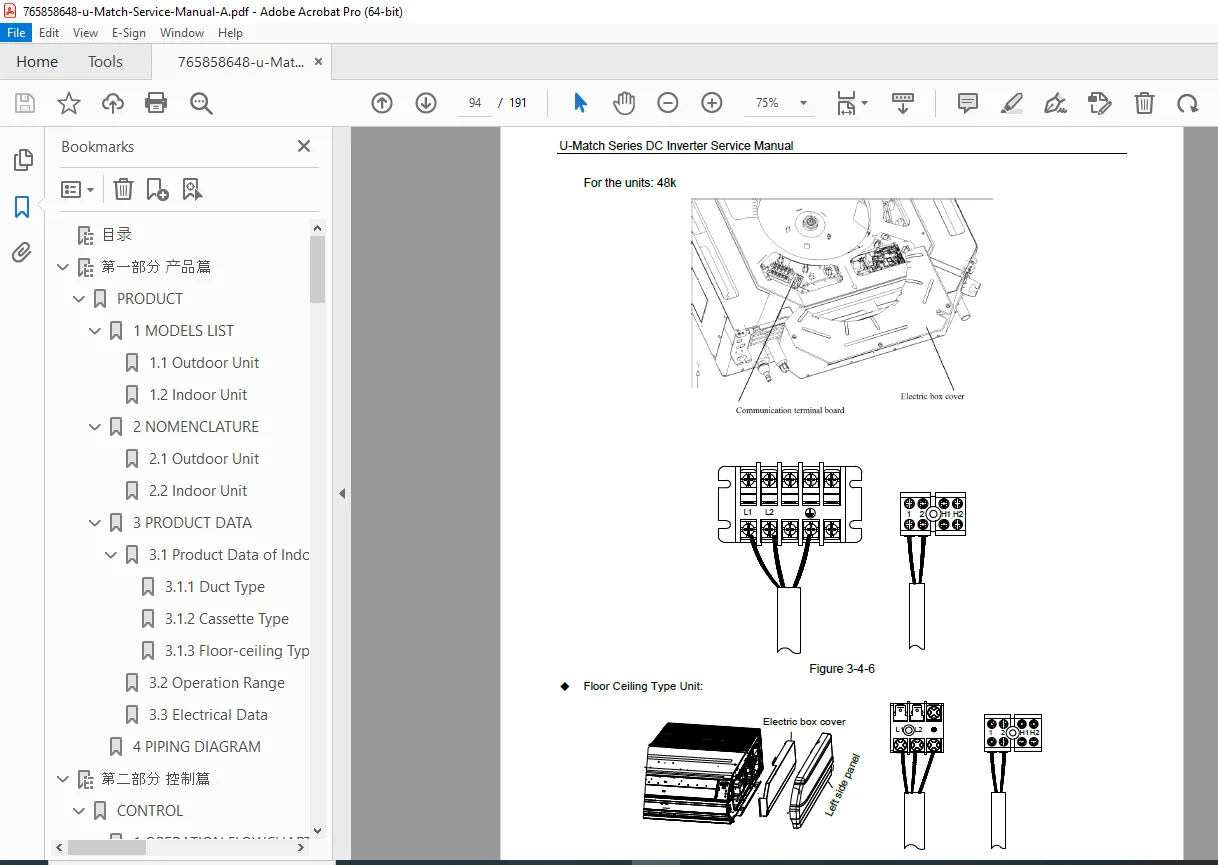Open the Sign document tool

(x=1055, y=103)
